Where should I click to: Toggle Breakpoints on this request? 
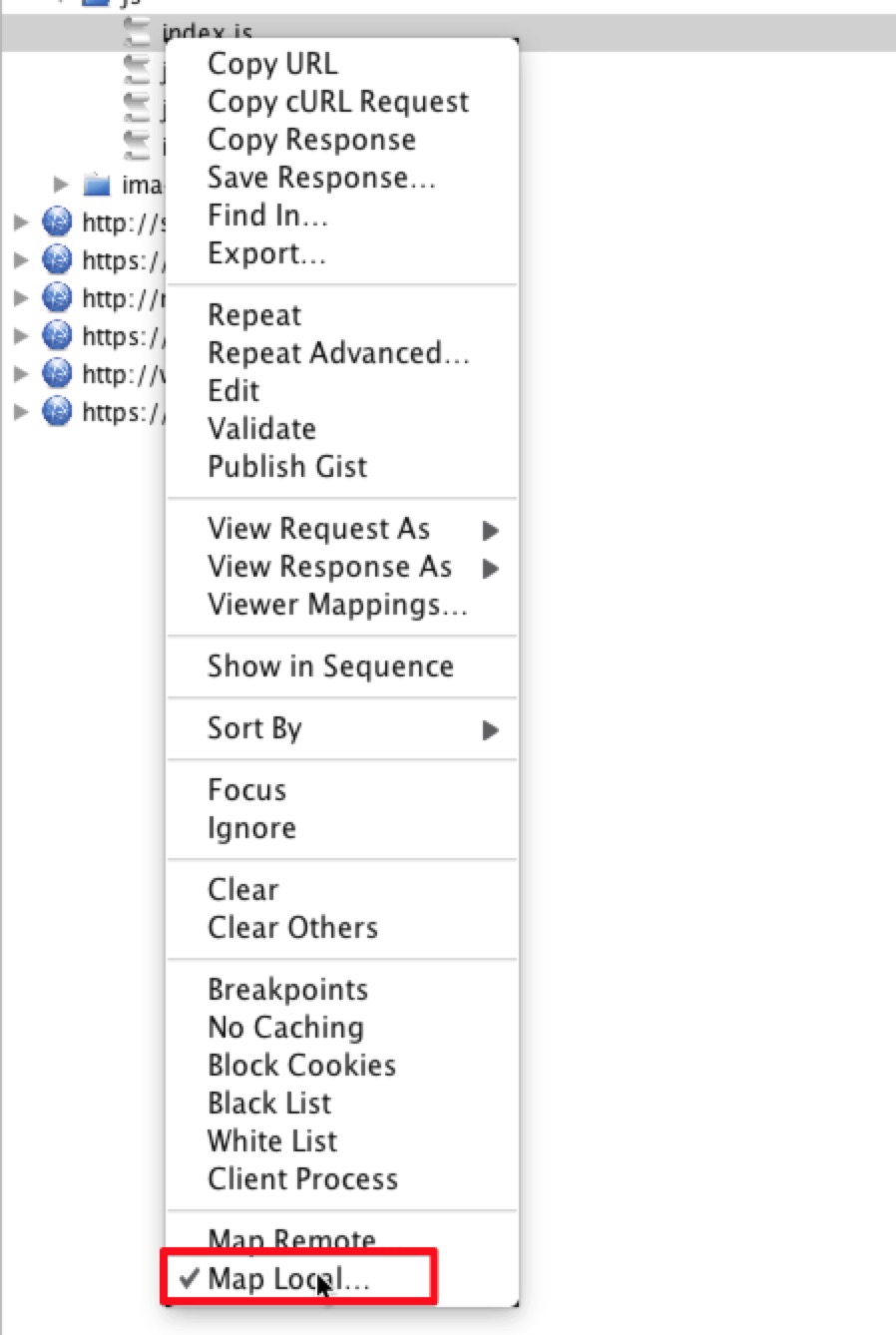[x=287, y=989]
